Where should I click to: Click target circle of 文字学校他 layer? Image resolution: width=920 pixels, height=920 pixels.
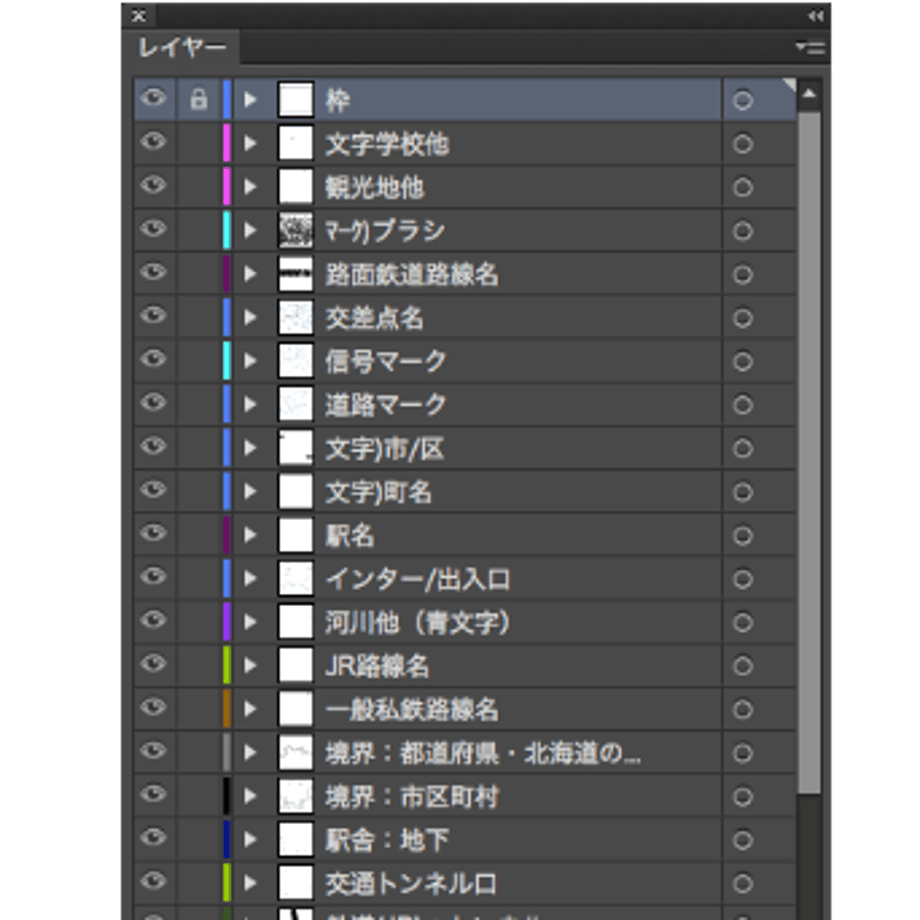pyautogui.click(x=743, y=144)
